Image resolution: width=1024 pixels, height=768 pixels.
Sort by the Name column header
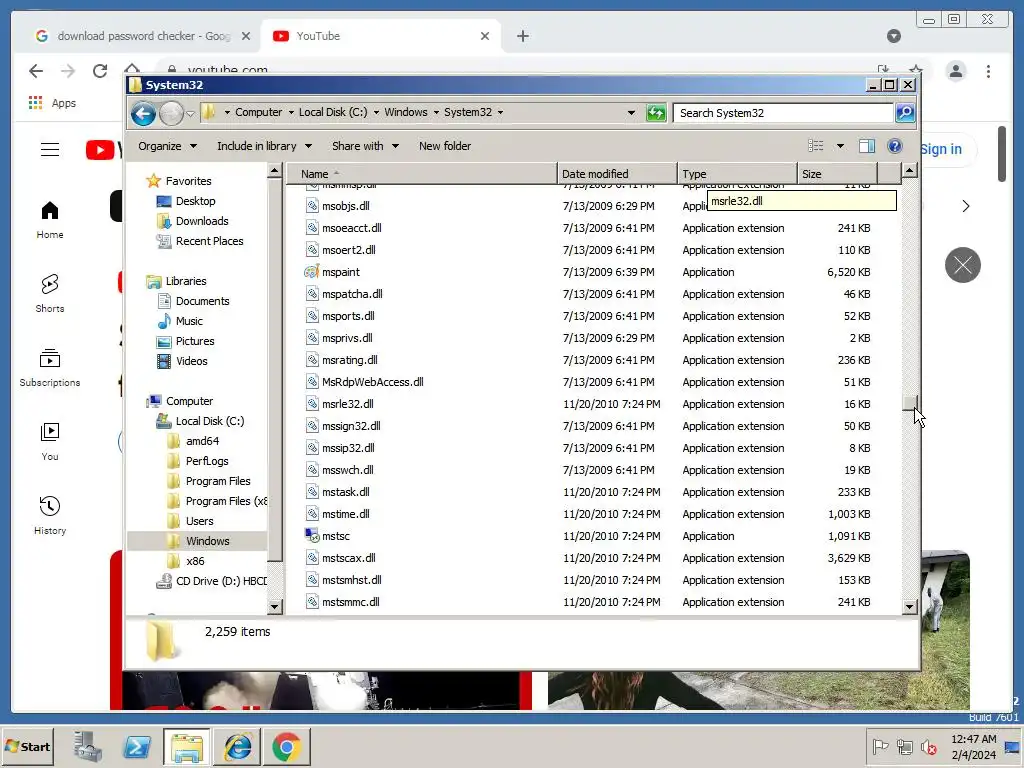tap(422, 174)
